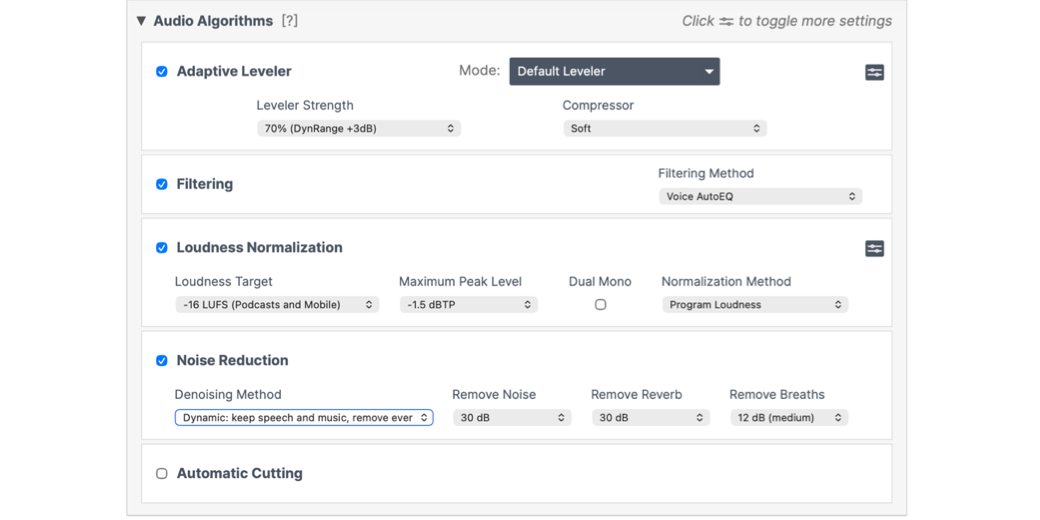Image resolution: width=1040 pixels, height=520 pixels.
Task: Select Filtering Method Voice AutoEQ dropdown
Action: (759, 197)
